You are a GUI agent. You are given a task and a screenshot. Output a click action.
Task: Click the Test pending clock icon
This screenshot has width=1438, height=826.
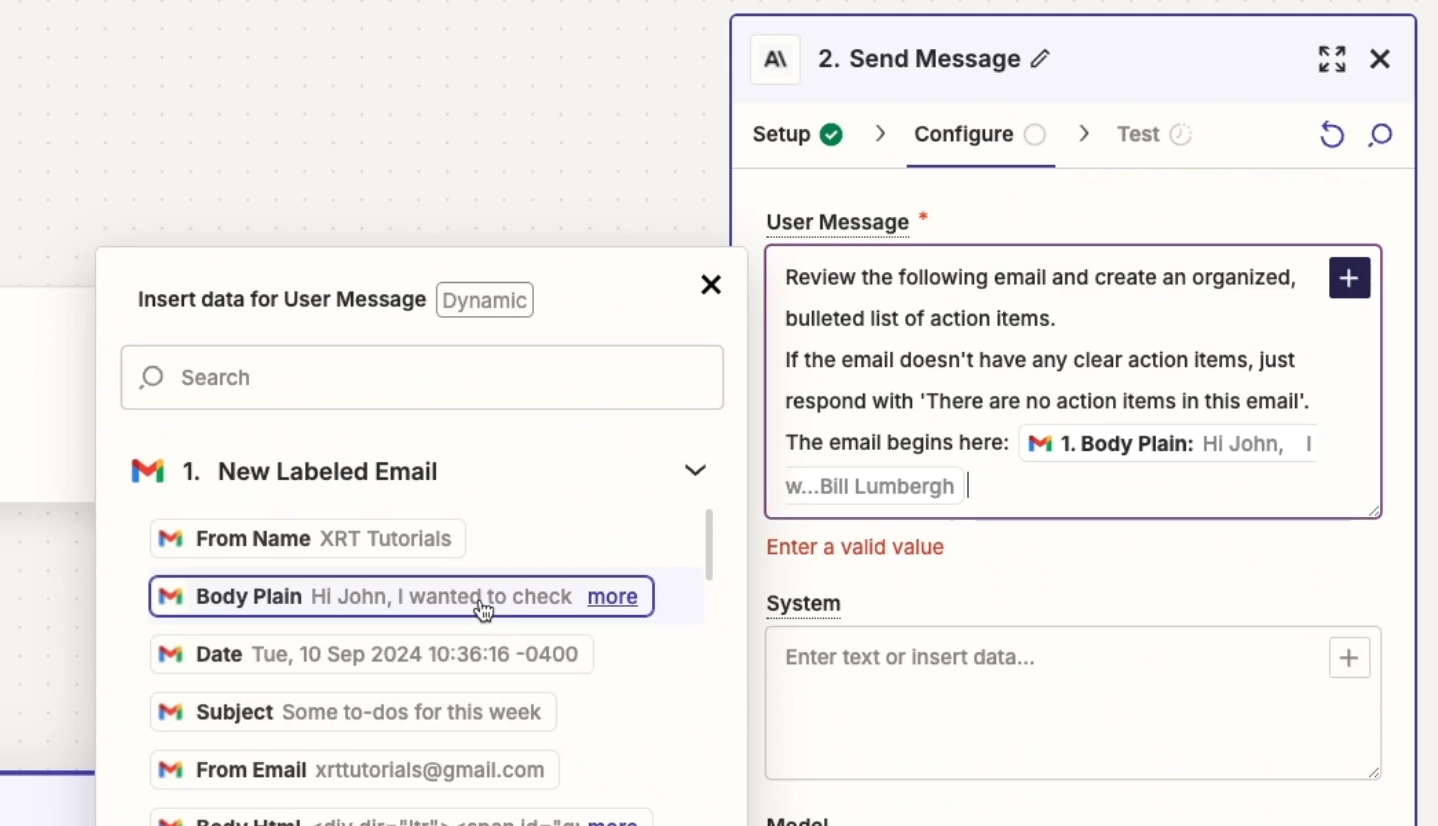pyautogui.click(x=1181, y=134)
